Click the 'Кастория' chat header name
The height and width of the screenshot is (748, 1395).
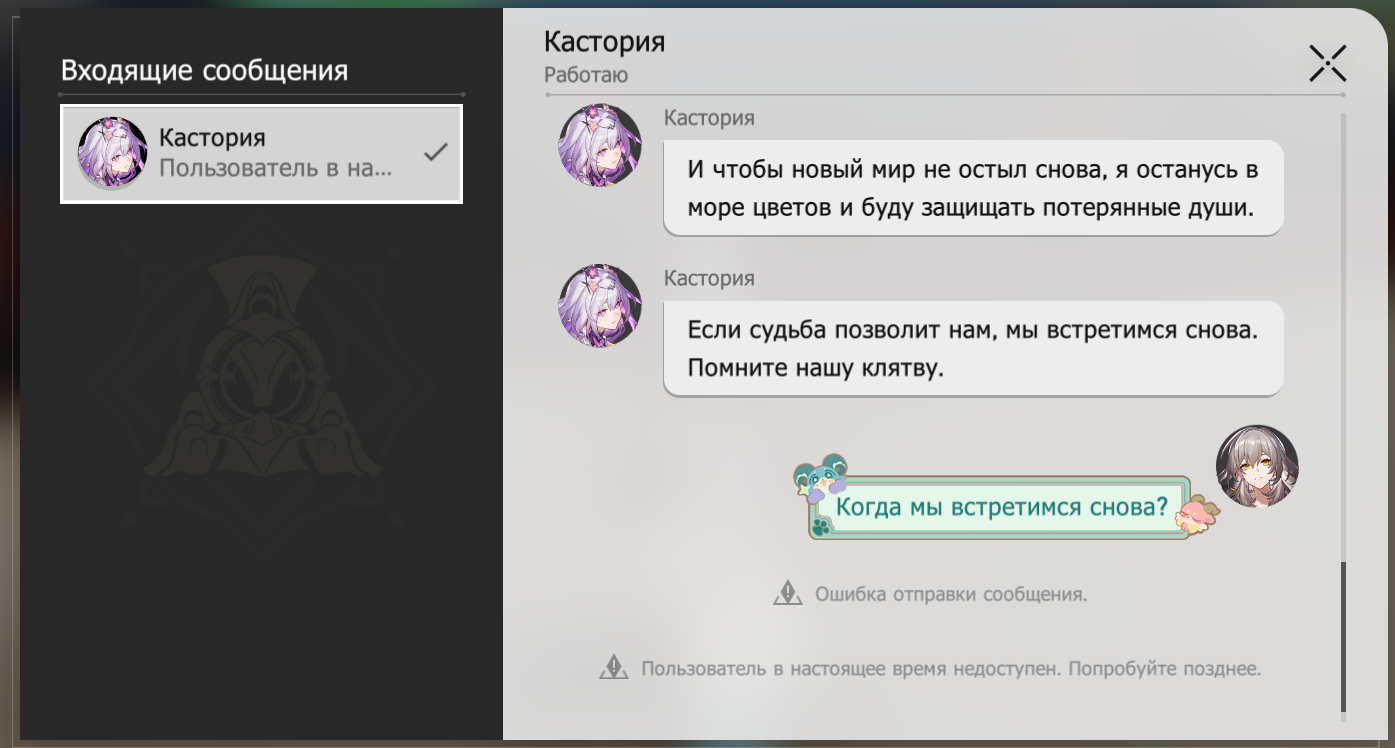pyautogui.click(x=604, y=42)
